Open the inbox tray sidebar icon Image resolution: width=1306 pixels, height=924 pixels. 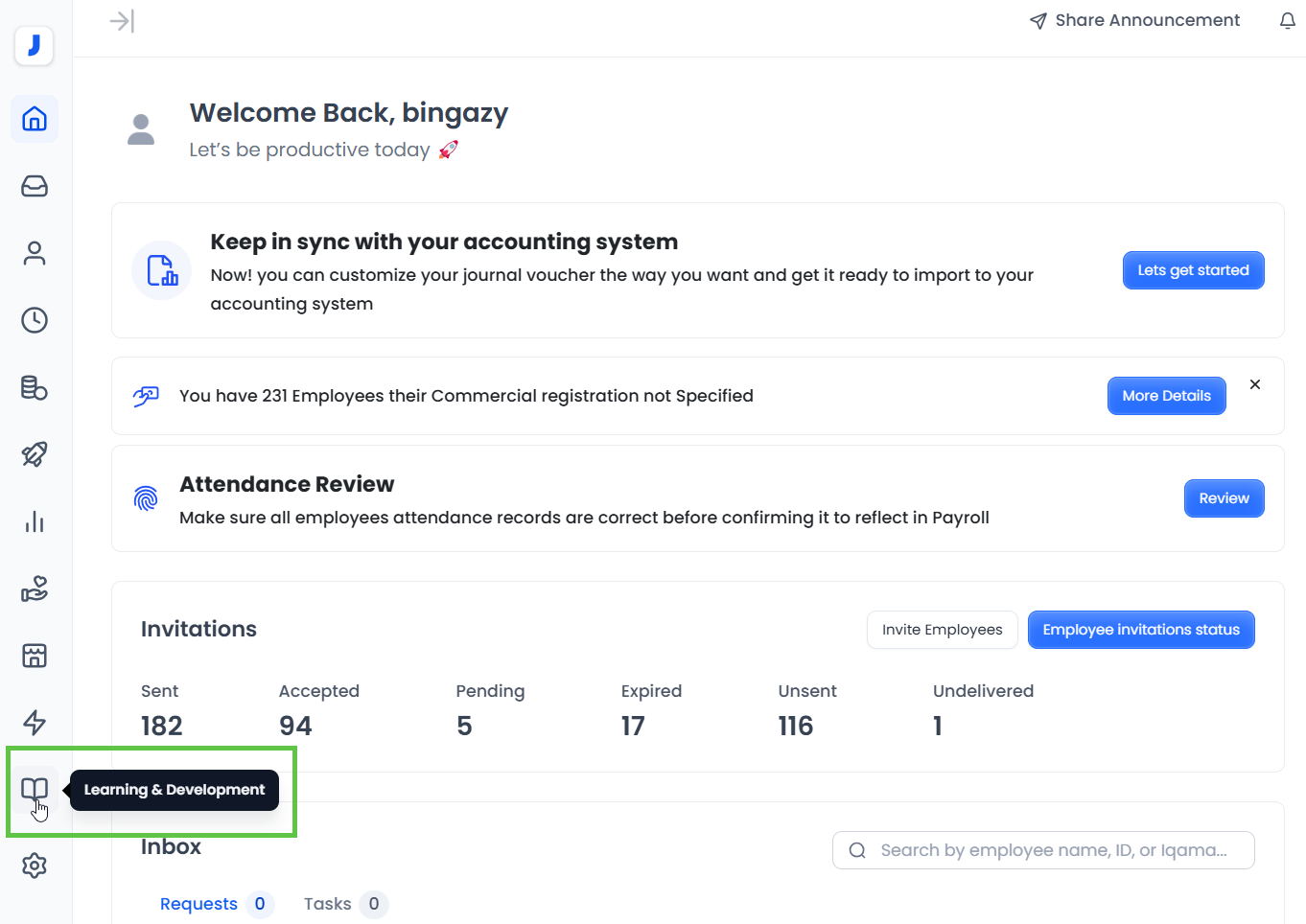[35, 186]
